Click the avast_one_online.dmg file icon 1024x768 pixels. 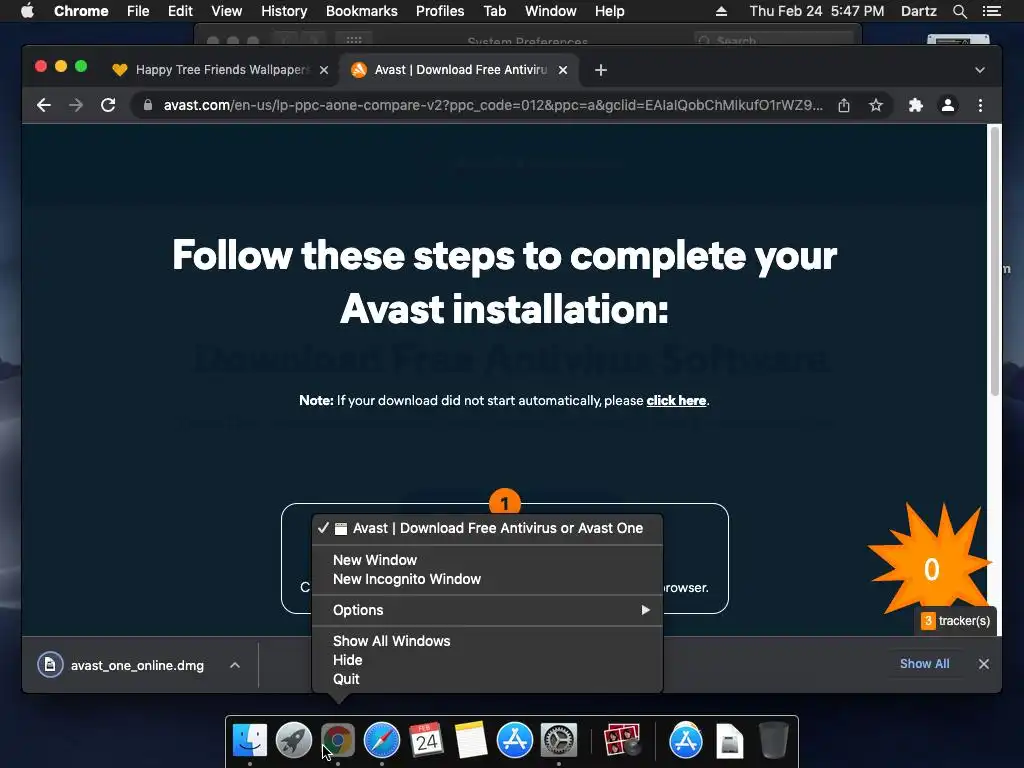click(x=50, y=665)
